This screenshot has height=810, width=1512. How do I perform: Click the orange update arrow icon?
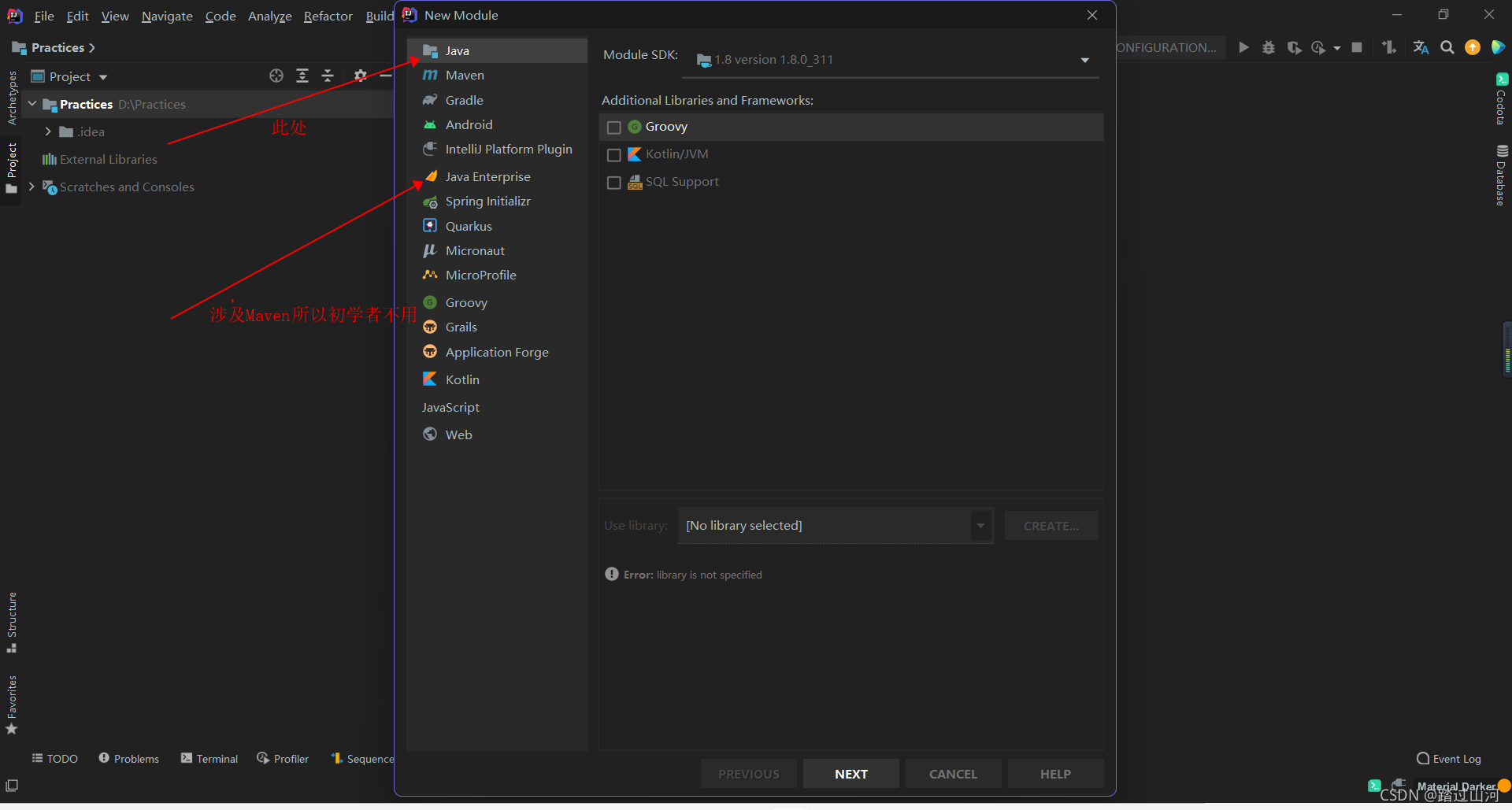[x=1473, y=47]
